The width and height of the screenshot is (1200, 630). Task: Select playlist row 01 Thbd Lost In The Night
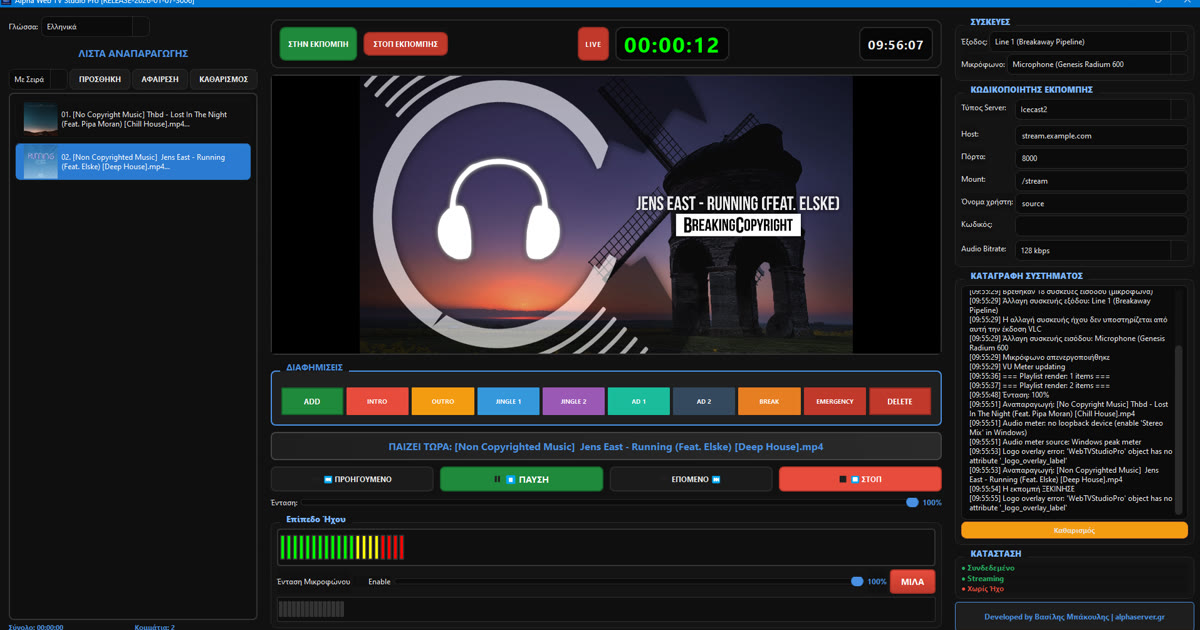coord(133,119)
